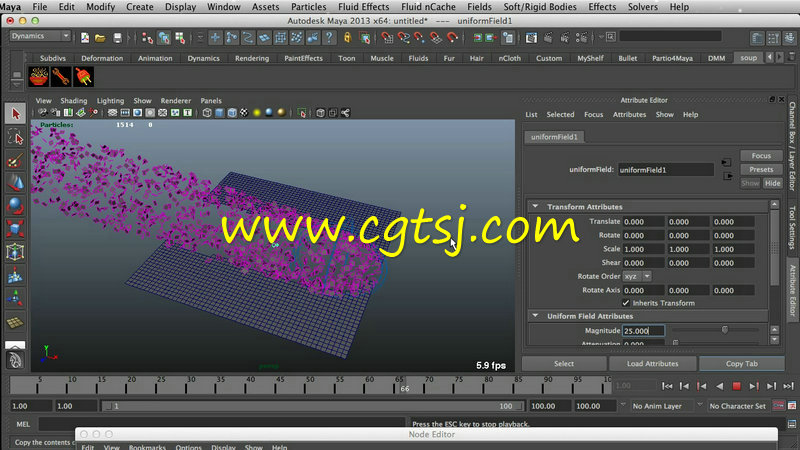Click the help question mark icon
This screenshot has height=450, width=800.
329,37
